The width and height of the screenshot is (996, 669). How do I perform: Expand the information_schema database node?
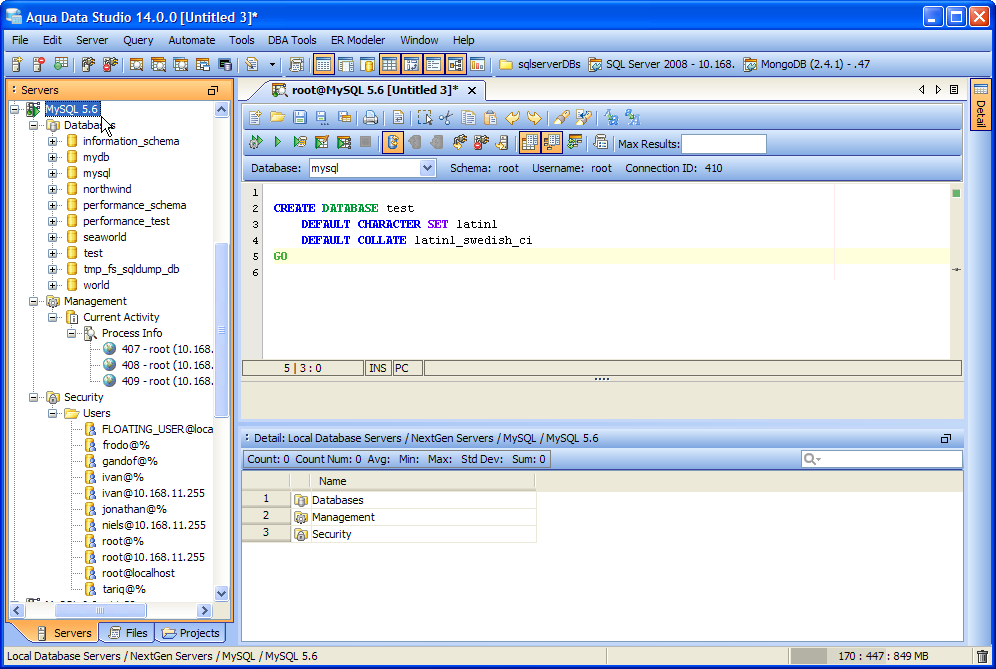[53, 141]
